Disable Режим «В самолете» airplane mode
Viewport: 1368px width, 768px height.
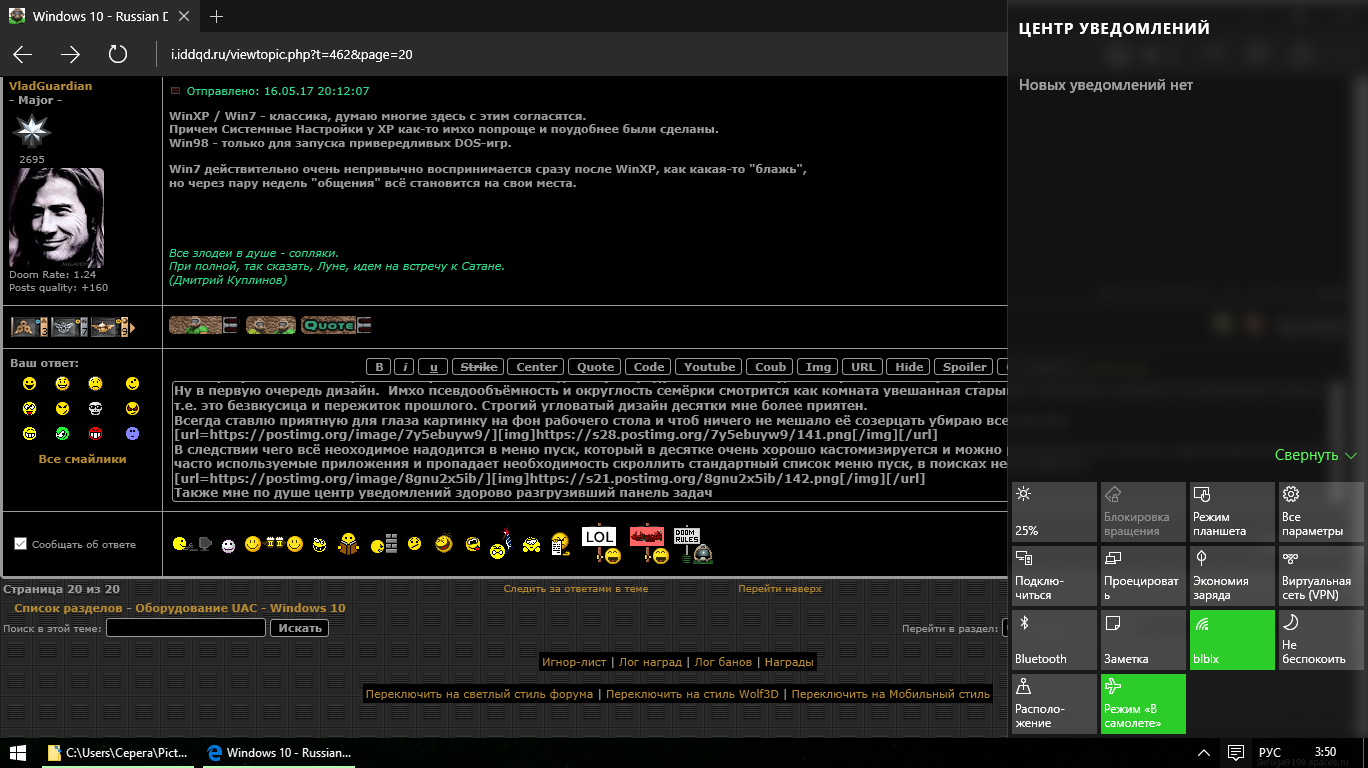[1143, 703]
